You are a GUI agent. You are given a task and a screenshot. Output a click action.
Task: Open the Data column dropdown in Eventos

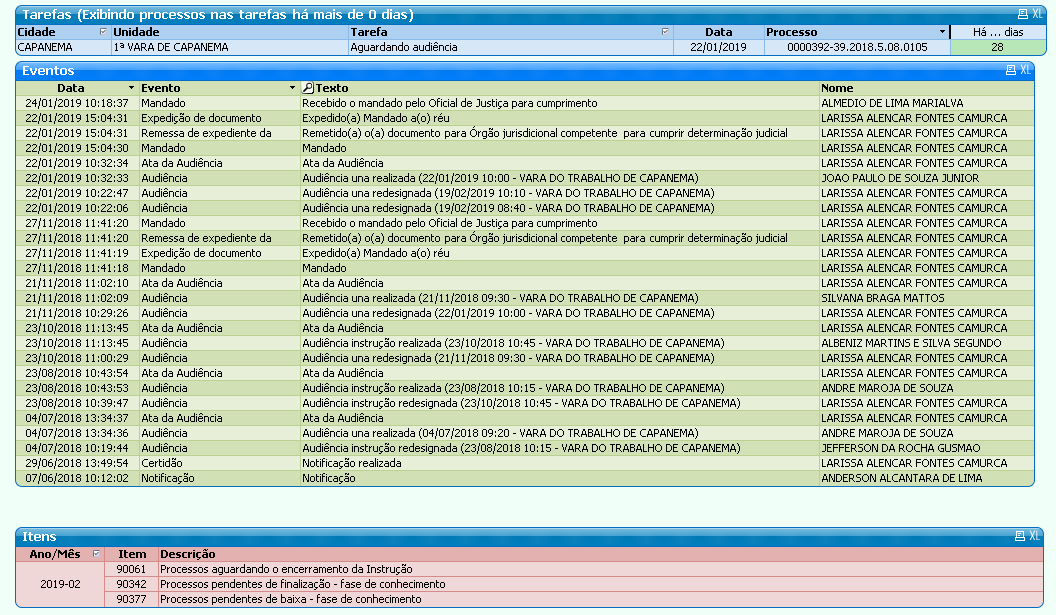pyautogui.click(x=131, y=88)
